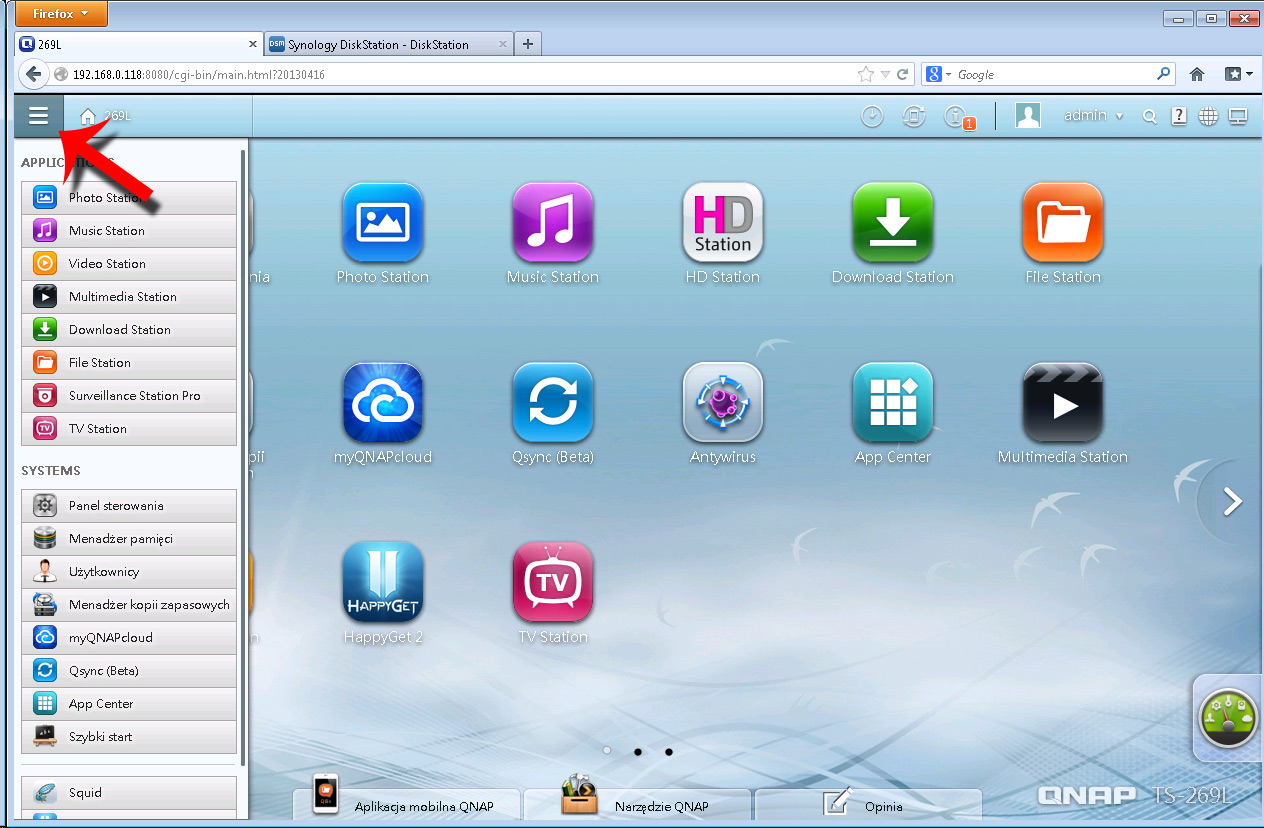Click the address bar URL field
Viewport: 1264px width, 828px height.
click(460, 74)
